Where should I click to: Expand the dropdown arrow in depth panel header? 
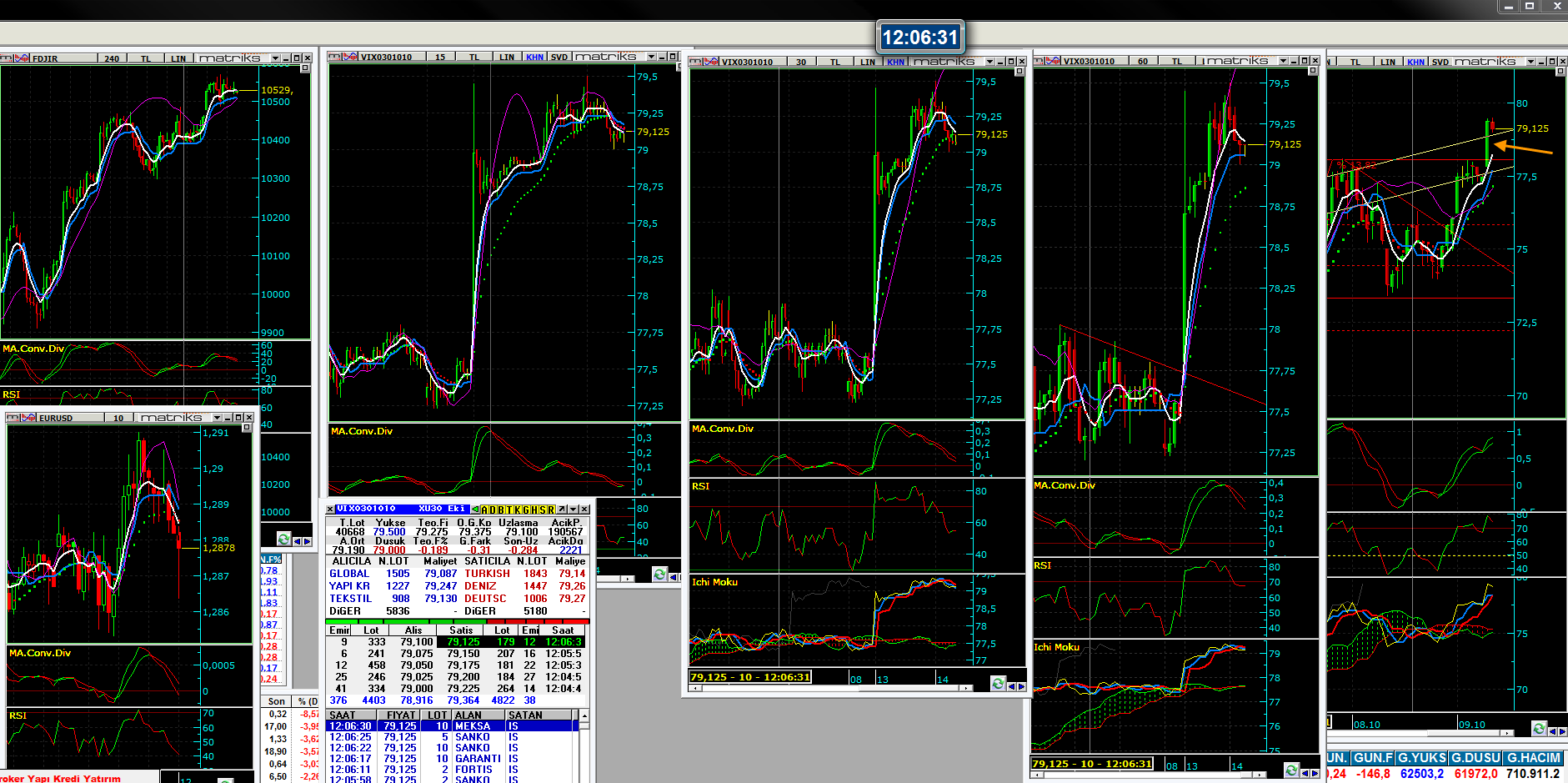(573, 509)
